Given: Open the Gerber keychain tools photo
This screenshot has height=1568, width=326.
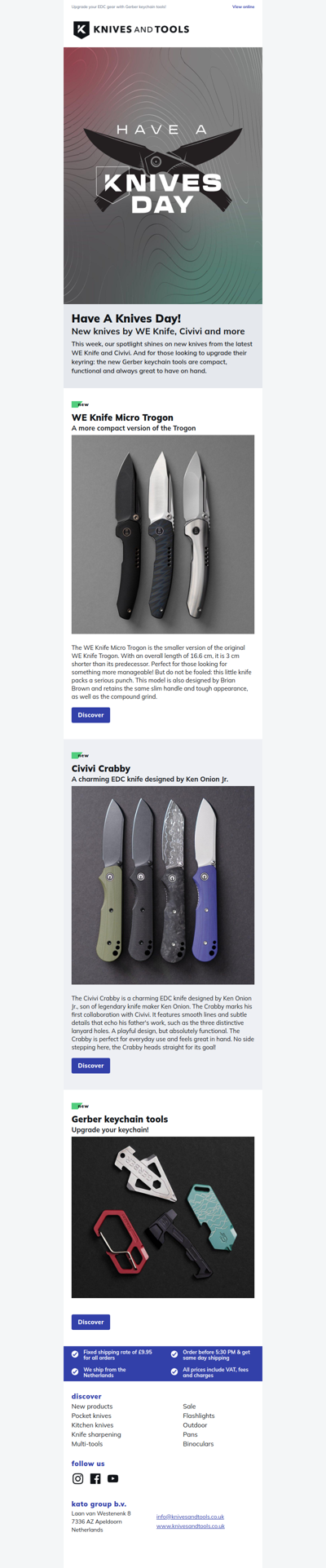Looking at the screenshot, I should (x=163, y=1217).
